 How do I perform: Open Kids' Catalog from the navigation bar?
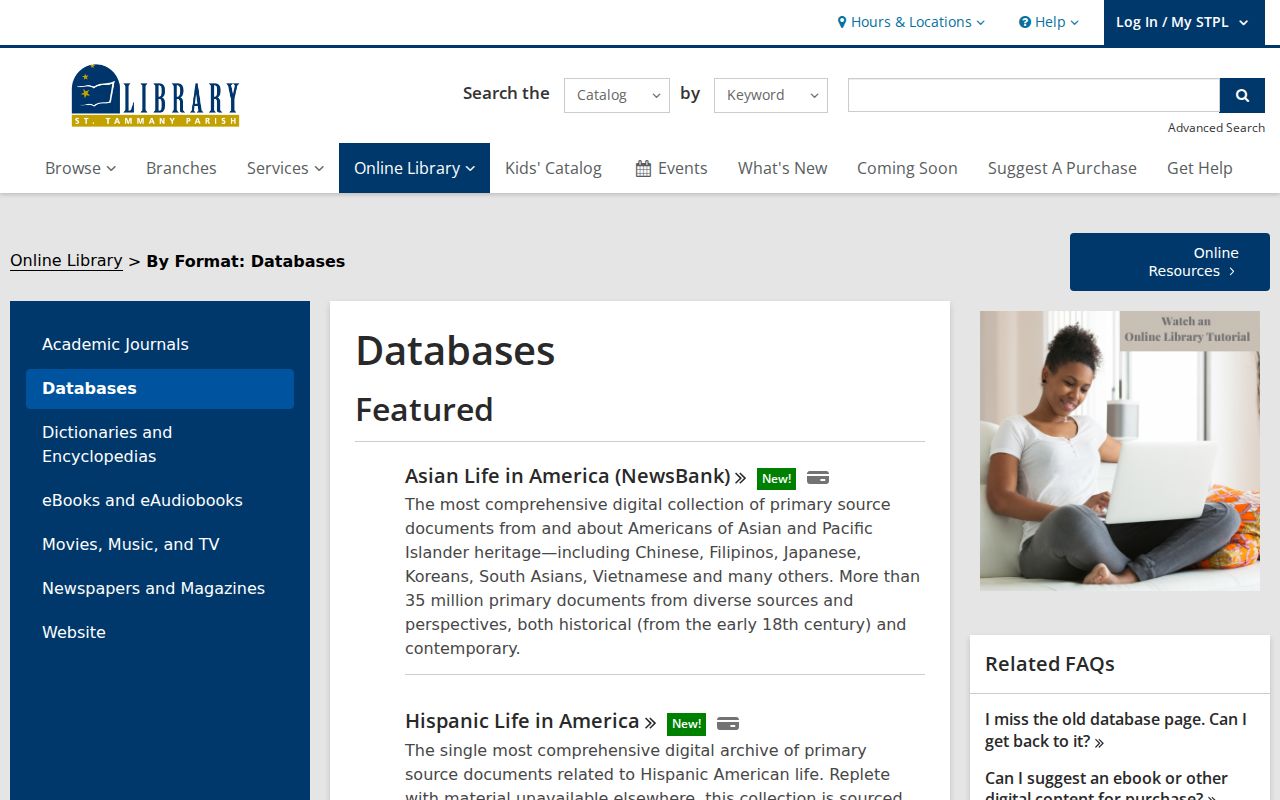coord(553,168)
